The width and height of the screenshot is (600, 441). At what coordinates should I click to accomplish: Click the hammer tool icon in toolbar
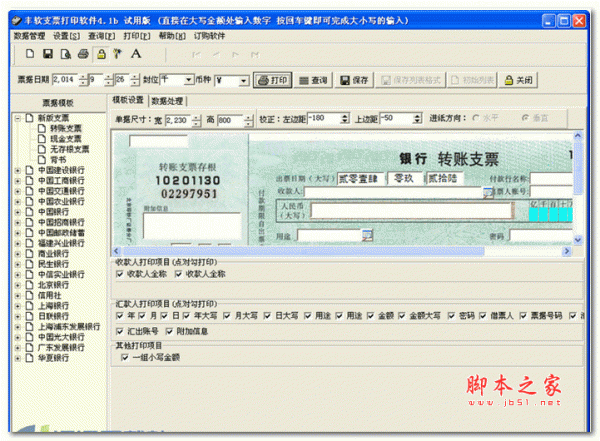point(117,54)
